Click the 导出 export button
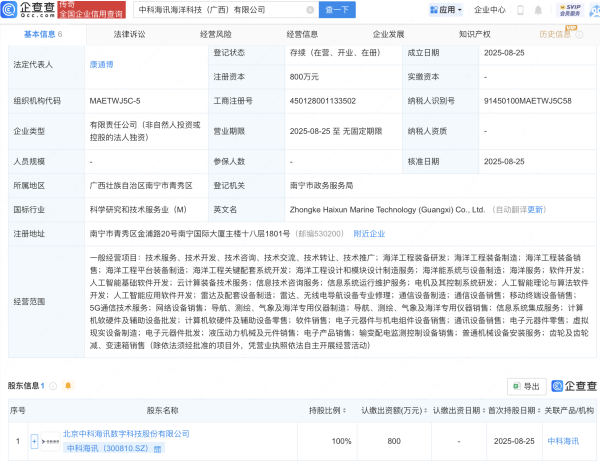Screen dimensions: 600x461 526,386
